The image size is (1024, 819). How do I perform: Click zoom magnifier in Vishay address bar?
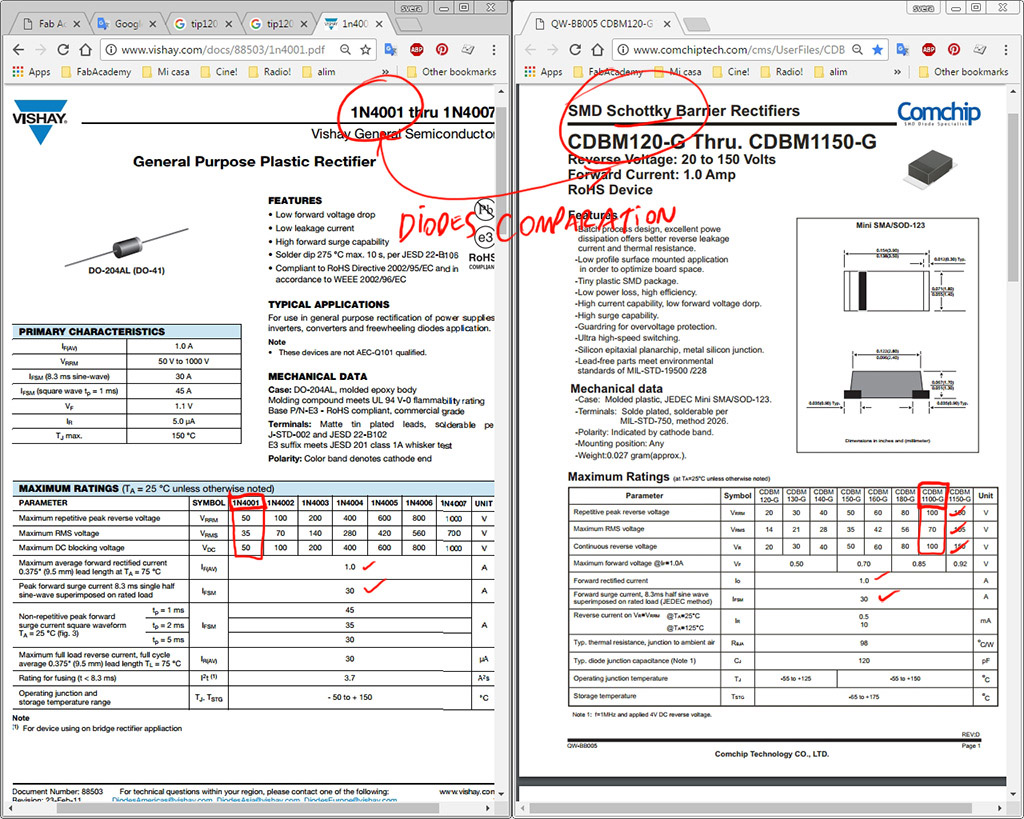(345, 50)
